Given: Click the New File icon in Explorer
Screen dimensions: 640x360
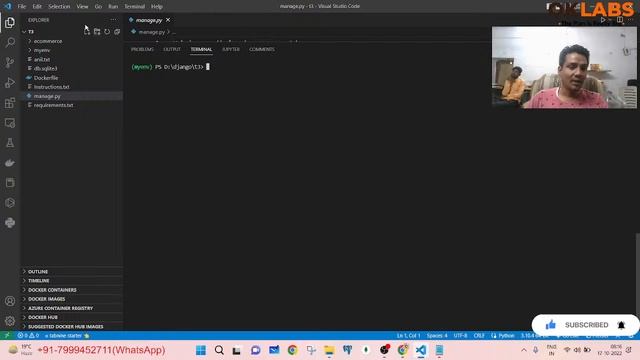Looking at the screenshot, I should point(87,31).
